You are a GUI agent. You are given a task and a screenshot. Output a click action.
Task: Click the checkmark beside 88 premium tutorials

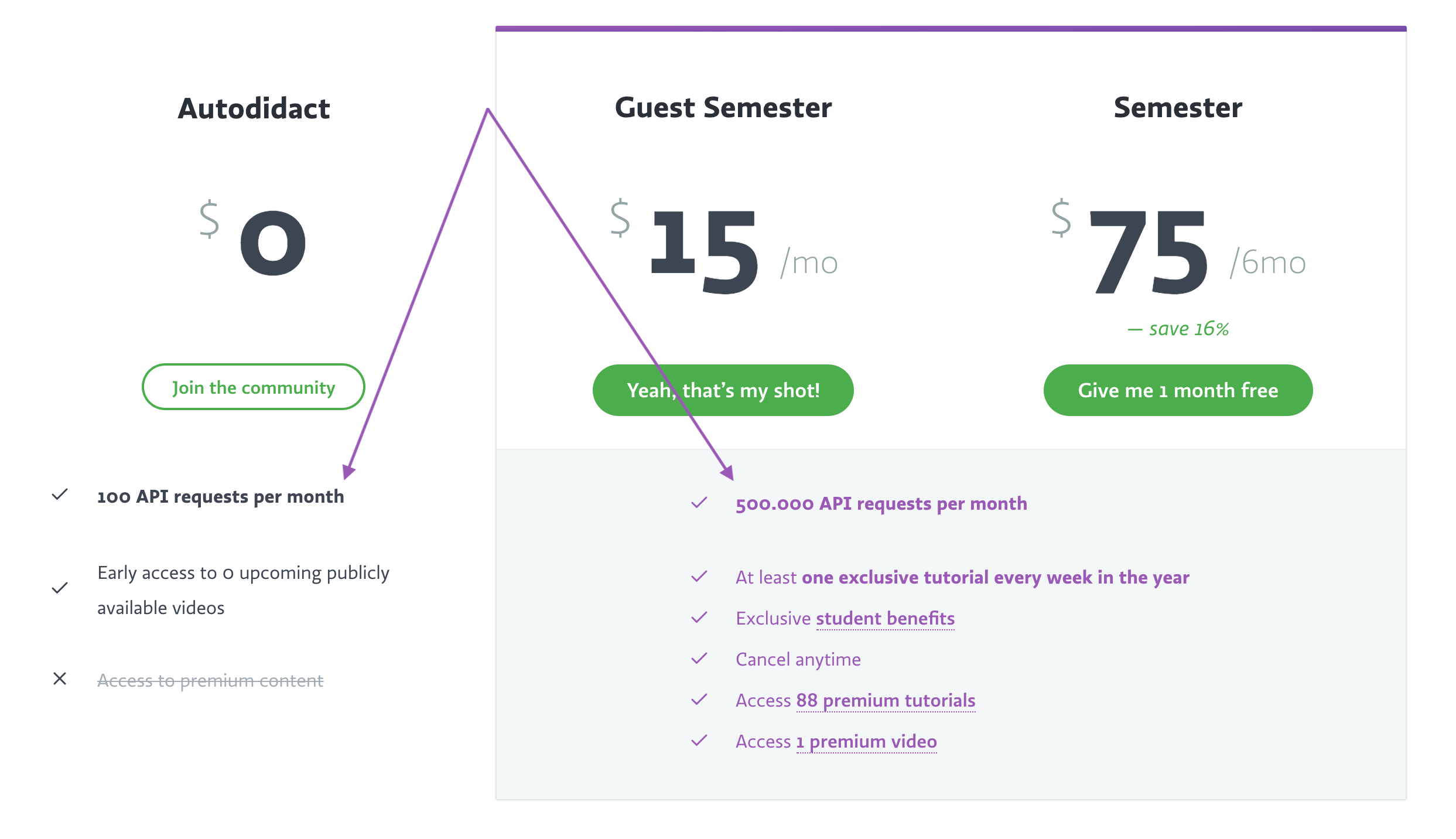pos(699,700)
